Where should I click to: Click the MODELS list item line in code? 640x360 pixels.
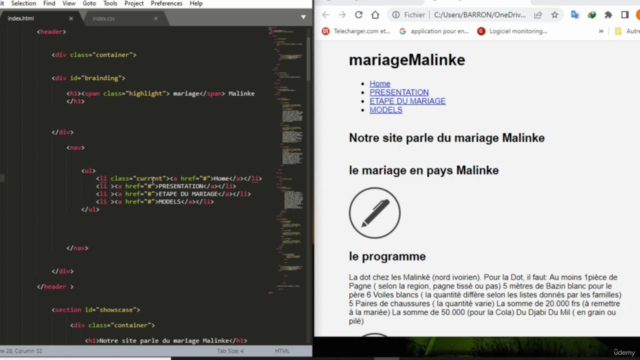(x=155, y=202)
